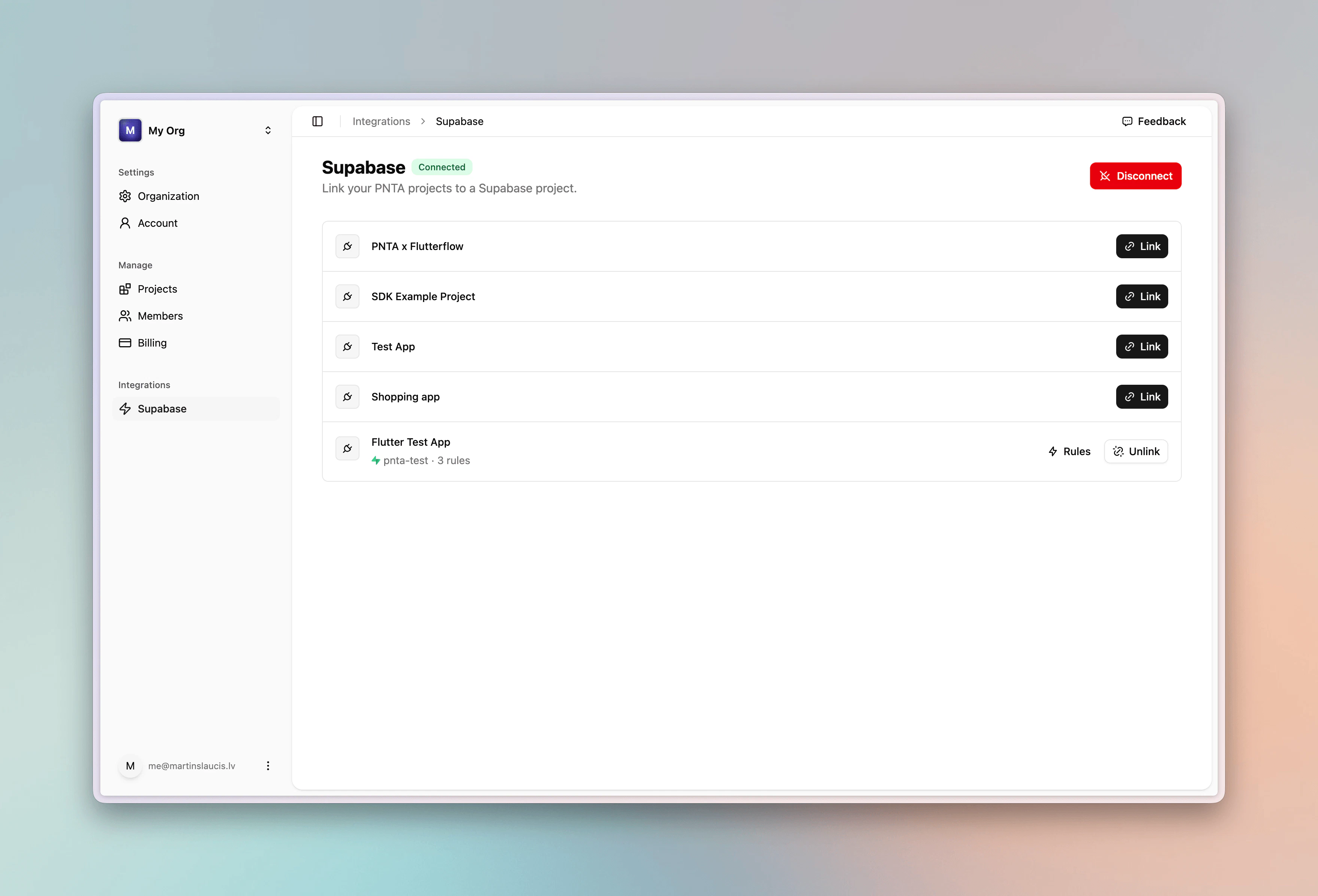Image resolution: width=1318 pixels, height=896 pixels.
Task: Click the Manage section label
Action: (135, 265)
